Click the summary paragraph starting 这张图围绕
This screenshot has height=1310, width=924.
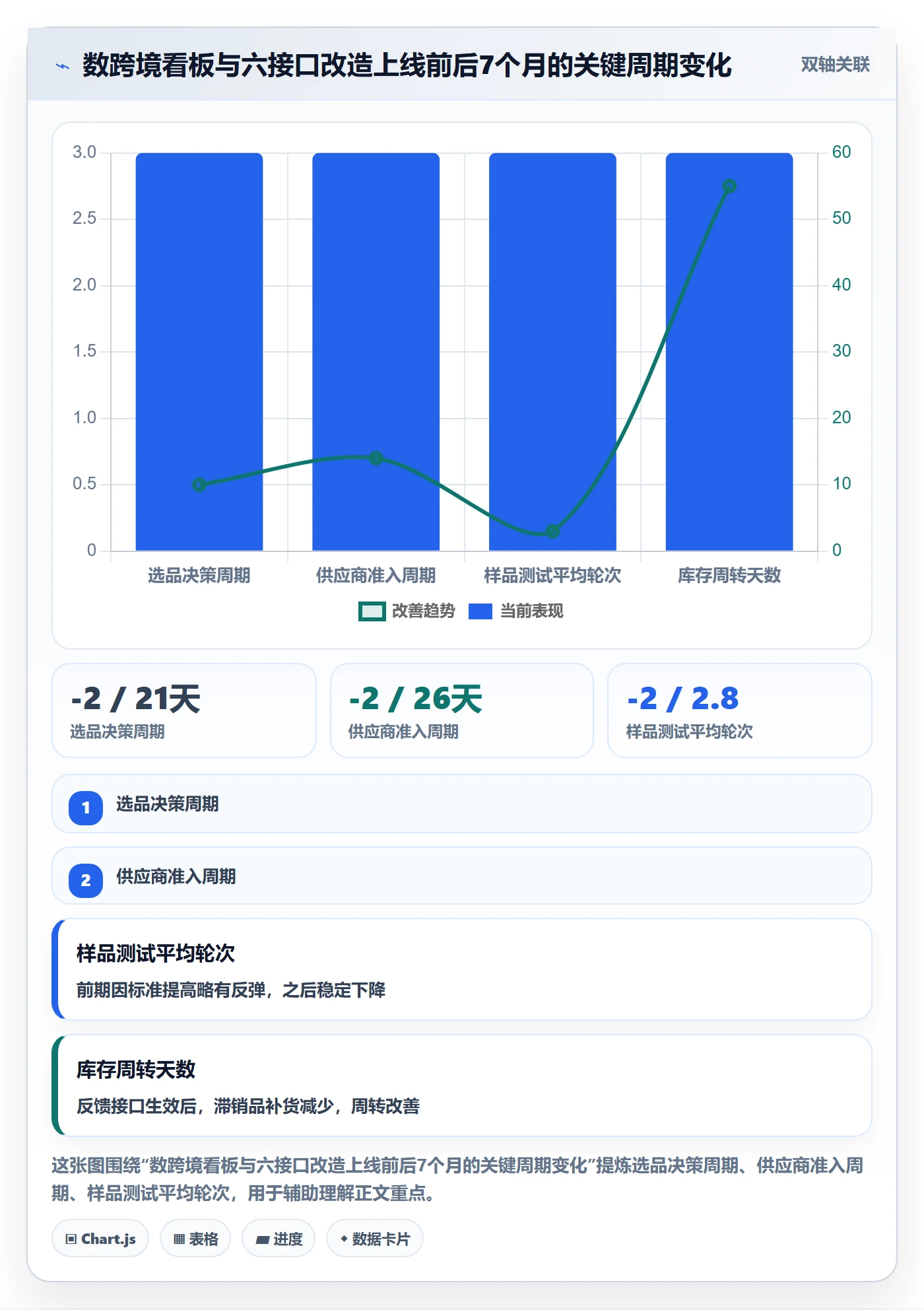[x=458, y=1179]
